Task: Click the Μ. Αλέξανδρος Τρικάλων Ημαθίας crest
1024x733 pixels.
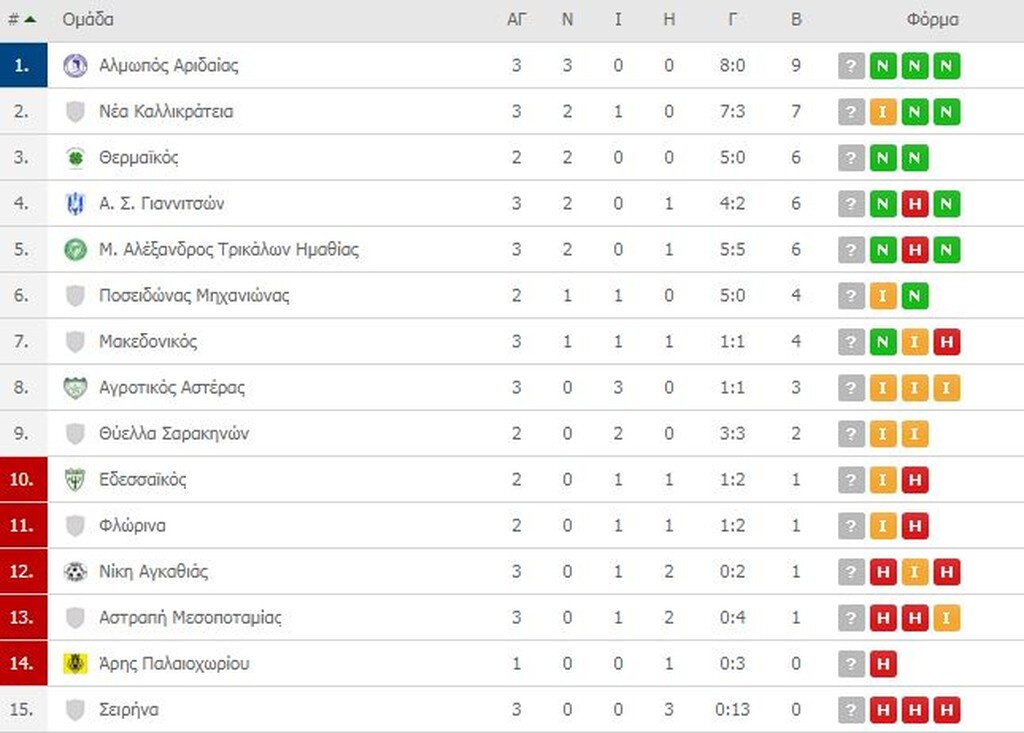Action: click(x=75, y=250)
